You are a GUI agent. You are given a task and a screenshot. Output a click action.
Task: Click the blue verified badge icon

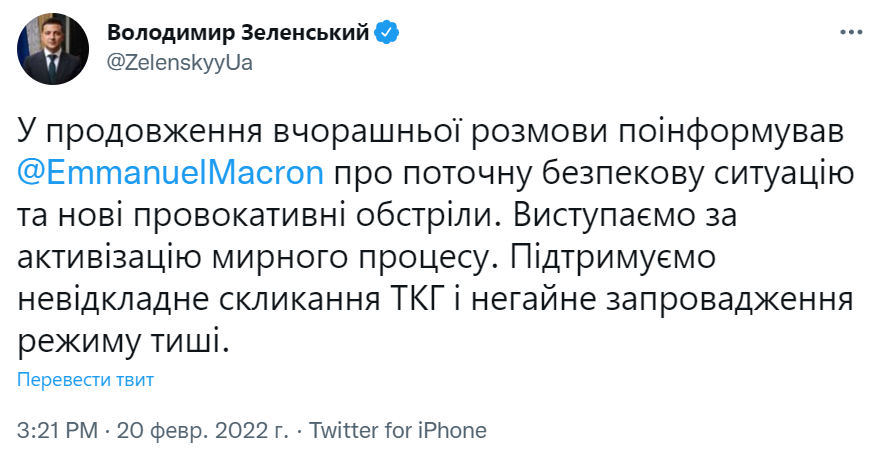[388, 33]
